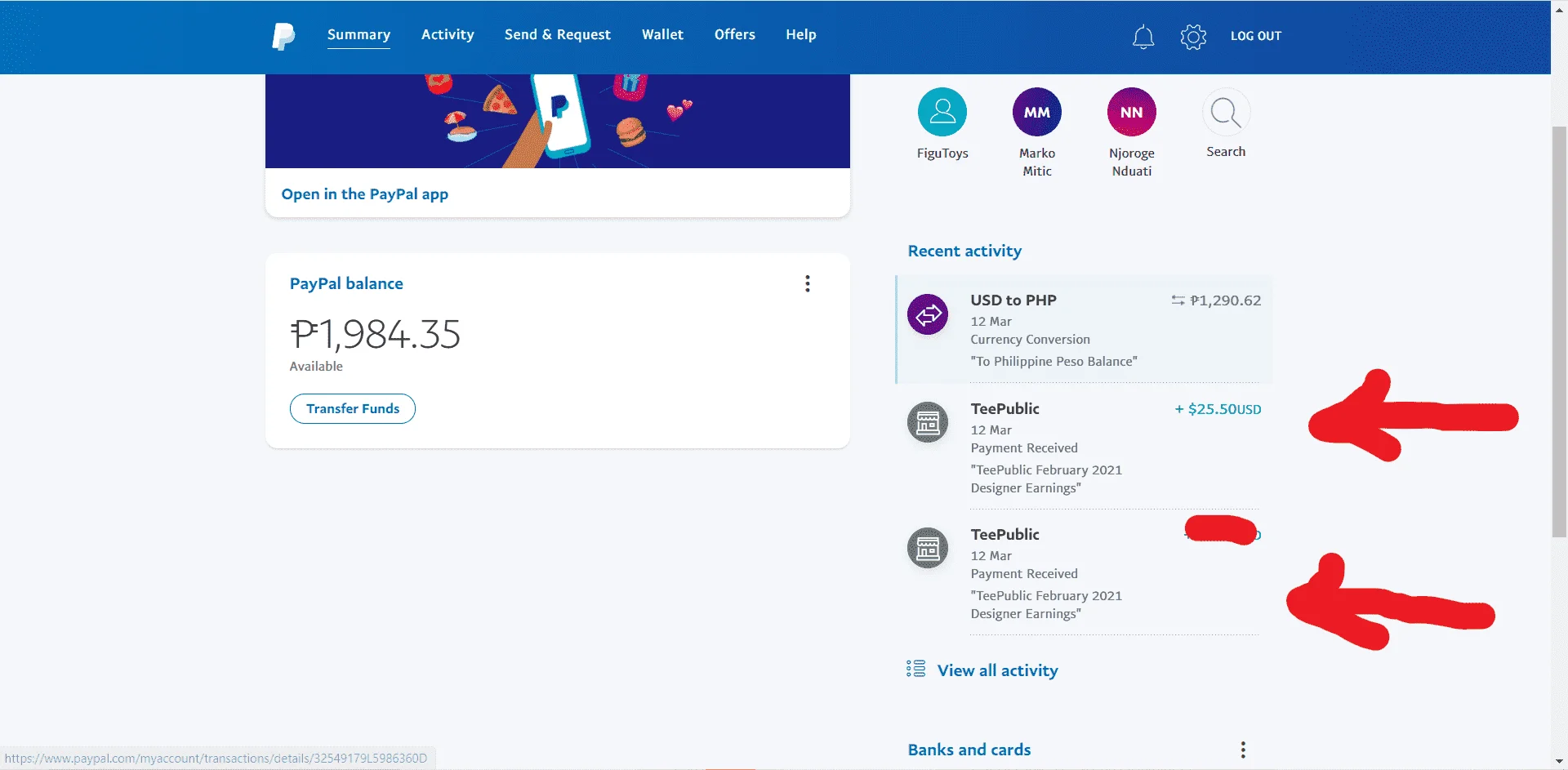Go to the Summary tab
This screenshot has height=770, width=1568.
pos(359,34)
